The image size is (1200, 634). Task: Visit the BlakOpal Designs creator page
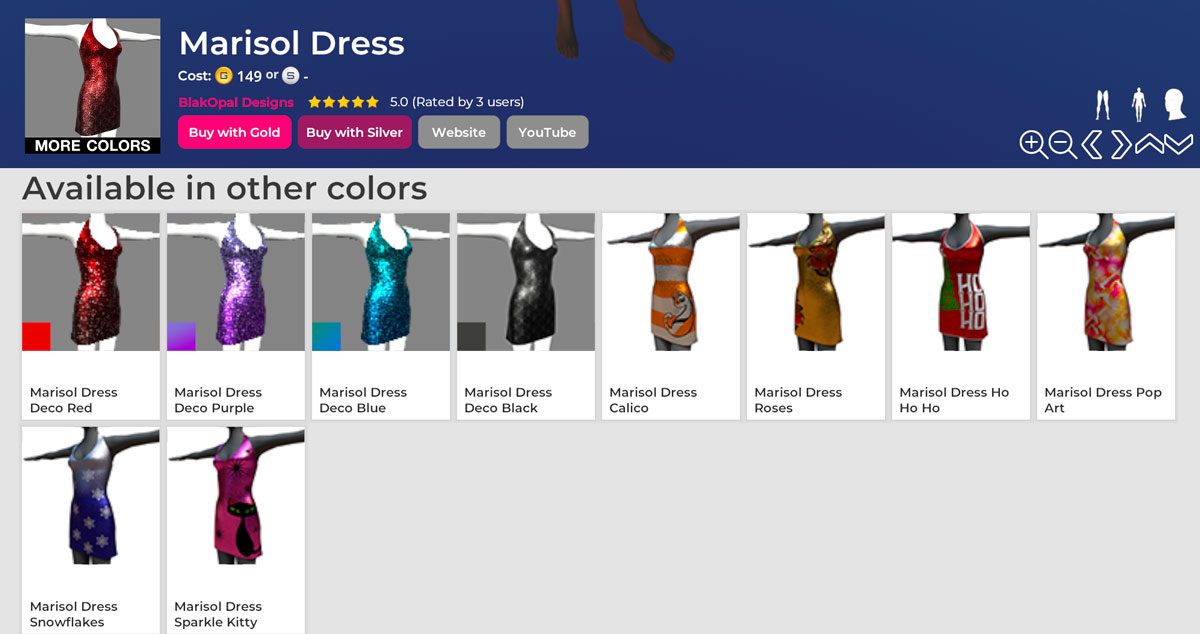click(236, 102)
